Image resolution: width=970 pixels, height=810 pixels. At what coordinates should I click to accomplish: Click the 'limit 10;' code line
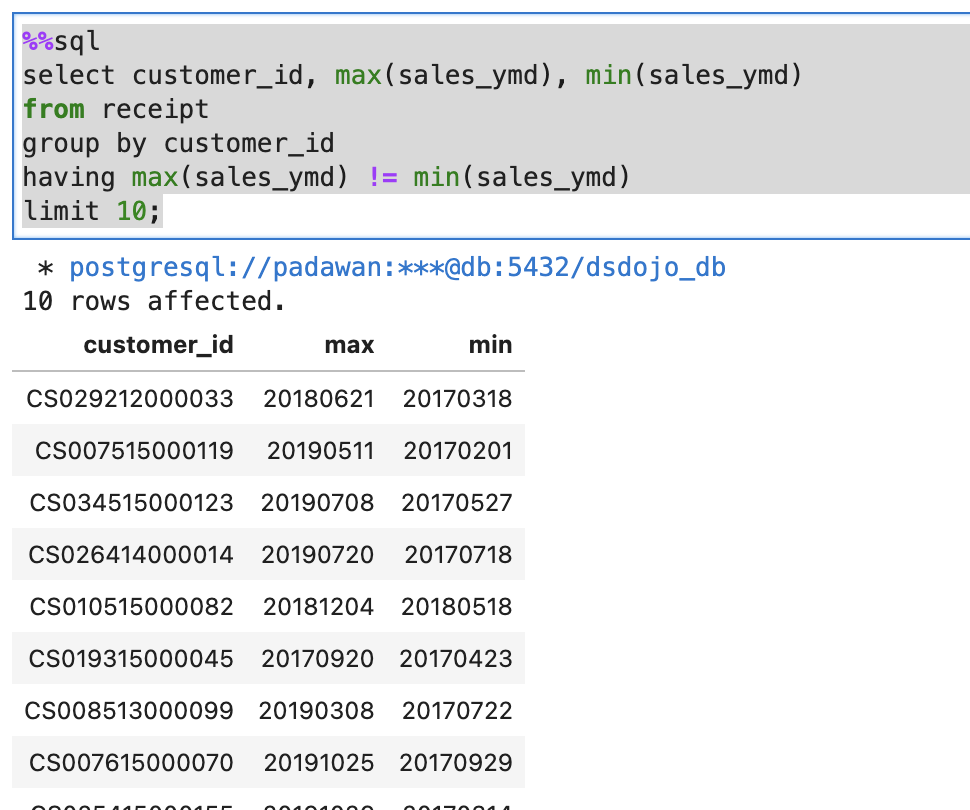[92, 211]
